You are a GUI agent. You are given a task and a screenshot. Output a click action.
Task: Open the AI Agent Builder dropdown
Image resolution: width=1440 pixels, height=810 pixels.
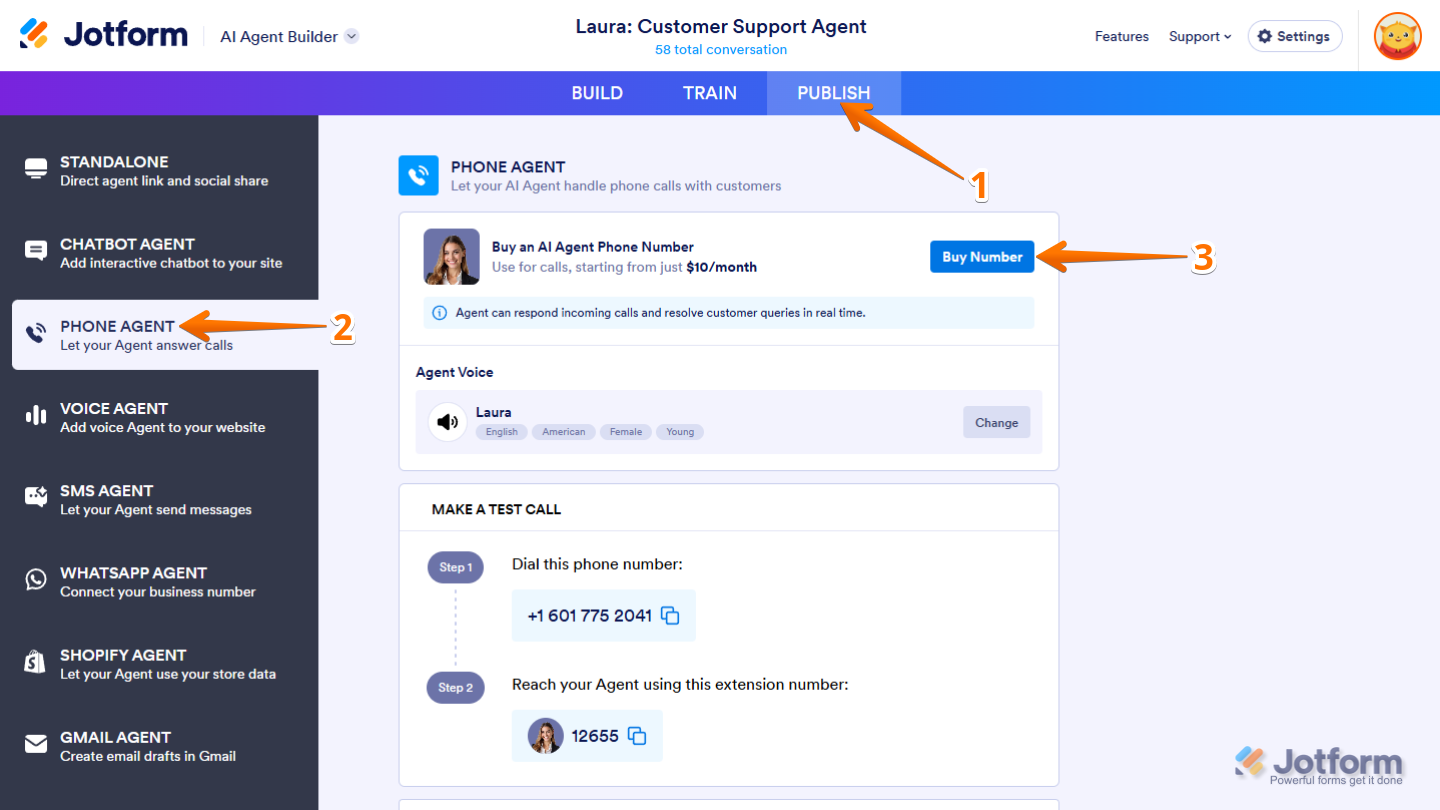tap(289, 36)
